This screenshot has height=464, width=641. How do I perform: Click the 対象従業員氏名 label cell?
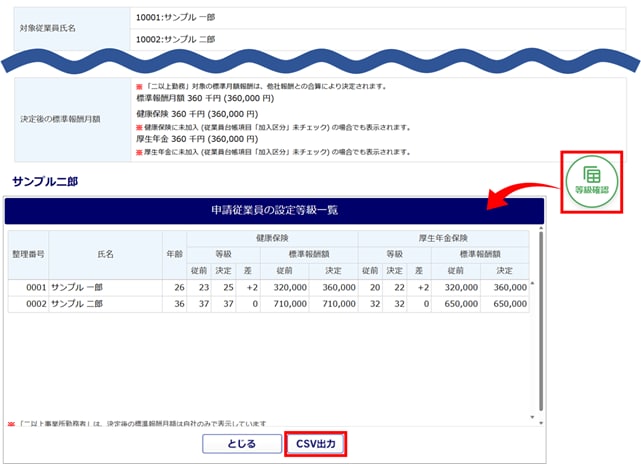click(x=72, y=29)
